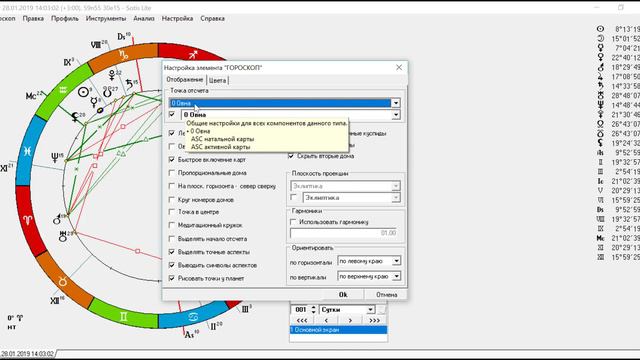This screenshot has height=360, width=640.
Task: Open the Настройка menu
Action: point(177,18)
